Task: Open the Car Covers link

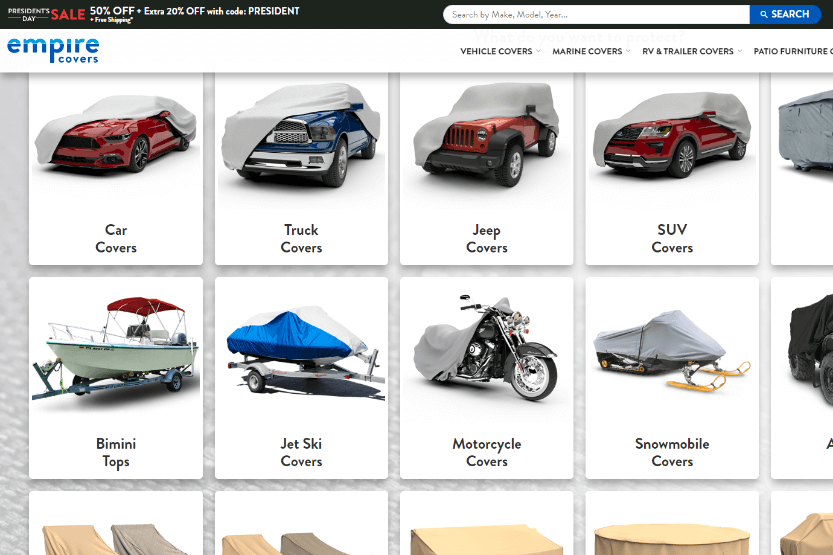Action: click(116, 238)
